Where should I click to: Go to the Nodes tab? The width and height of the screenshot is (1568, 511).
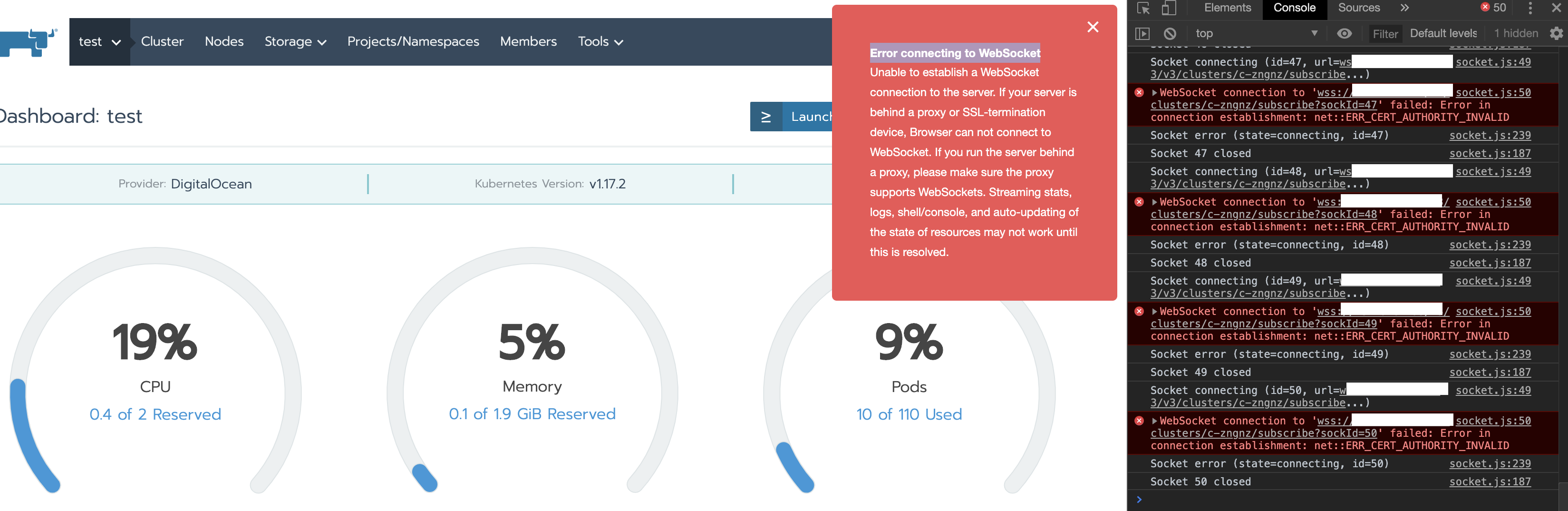224,41
